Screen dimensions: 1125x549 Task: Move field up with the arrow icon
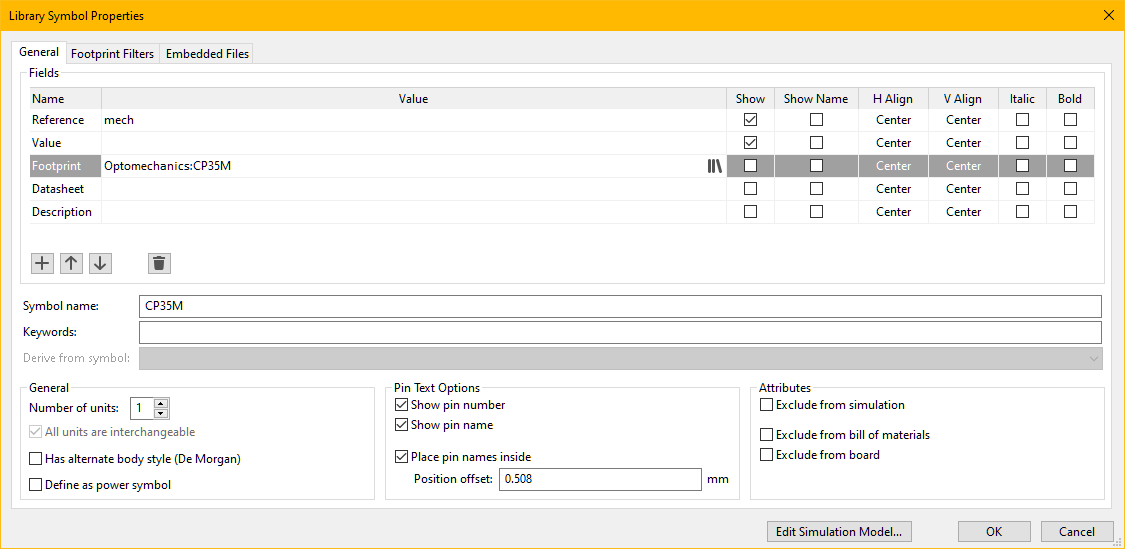point(71,263)
